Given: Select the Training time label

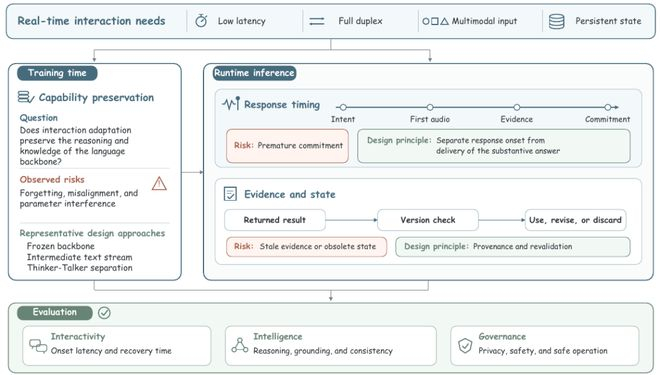Looking at the screenshot, I should pos(57,73).
